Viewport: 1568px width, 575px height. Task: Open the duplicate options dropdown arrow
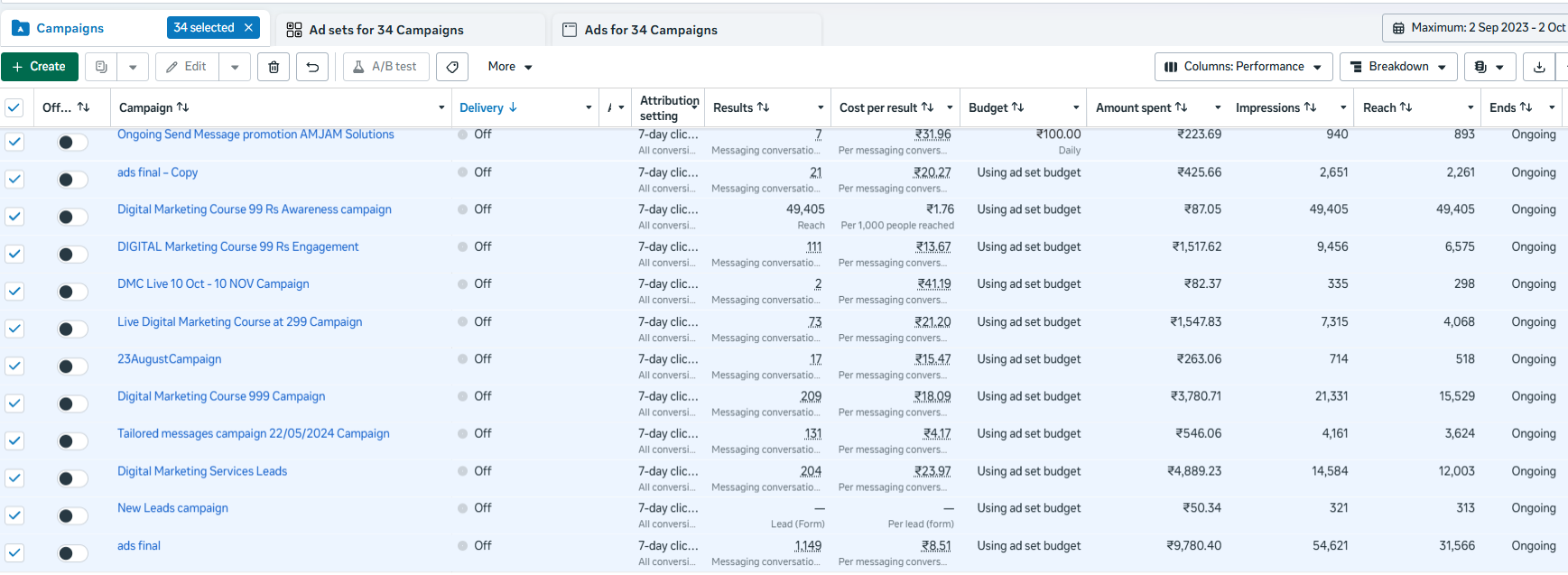(133, 67)
